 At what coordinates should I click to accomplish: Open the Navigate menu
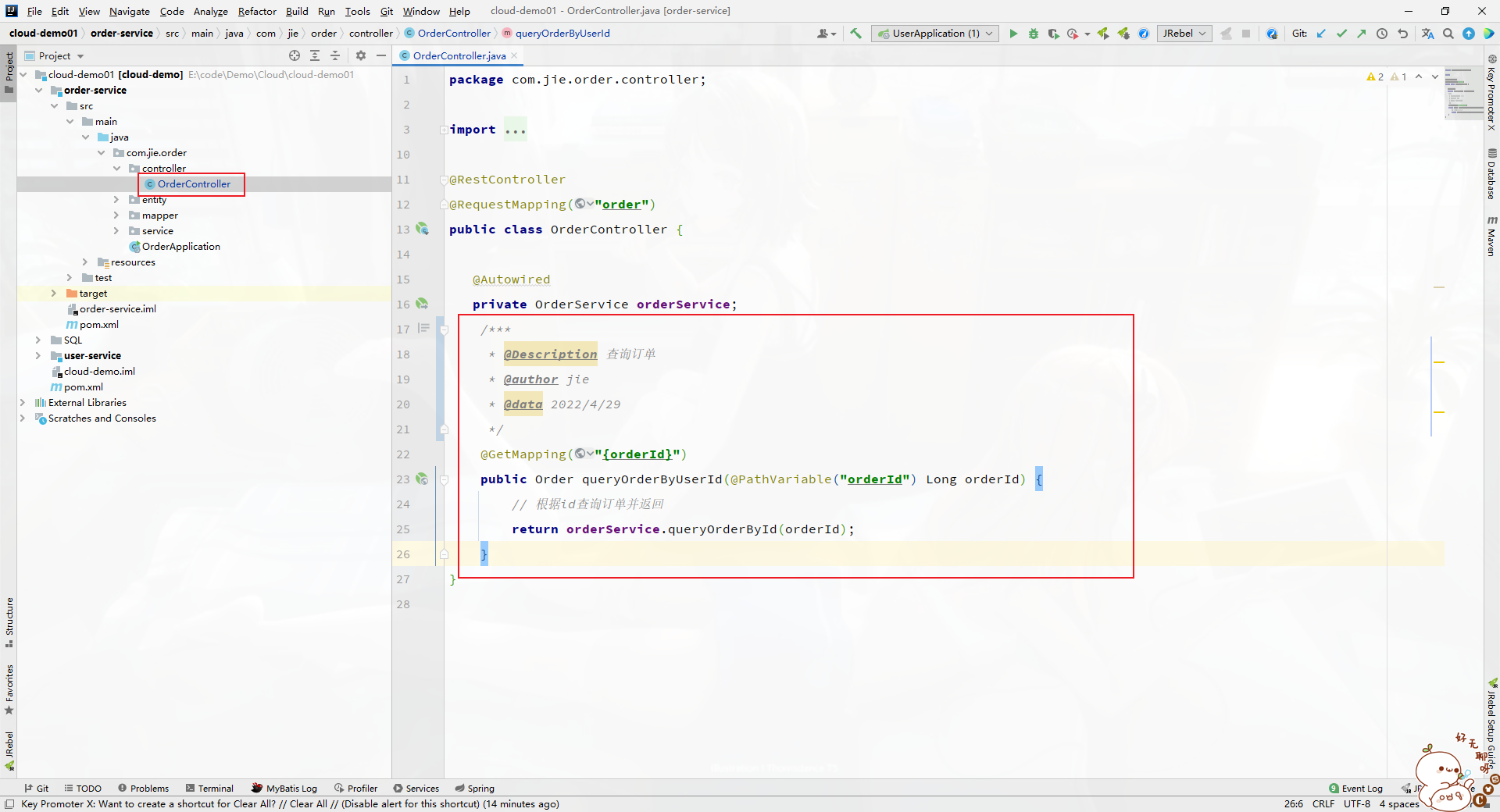[130, 11]
